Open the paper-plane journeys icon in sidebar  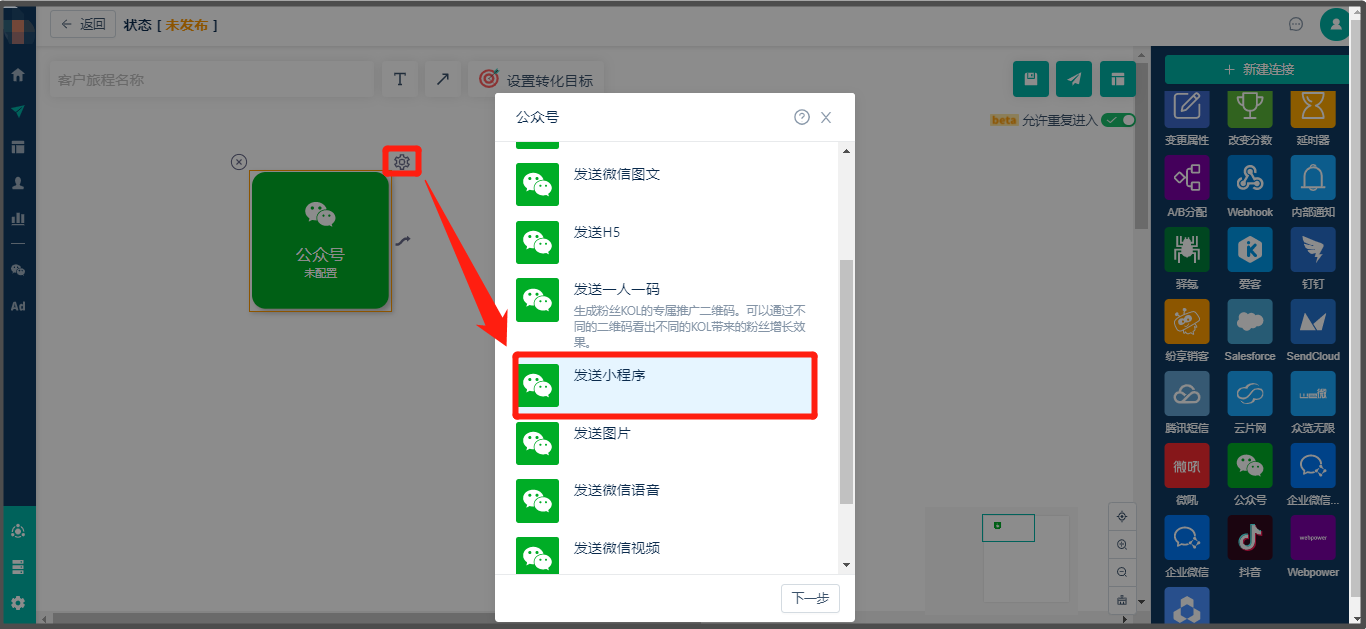pyautogui.click(x=17, y=111)
